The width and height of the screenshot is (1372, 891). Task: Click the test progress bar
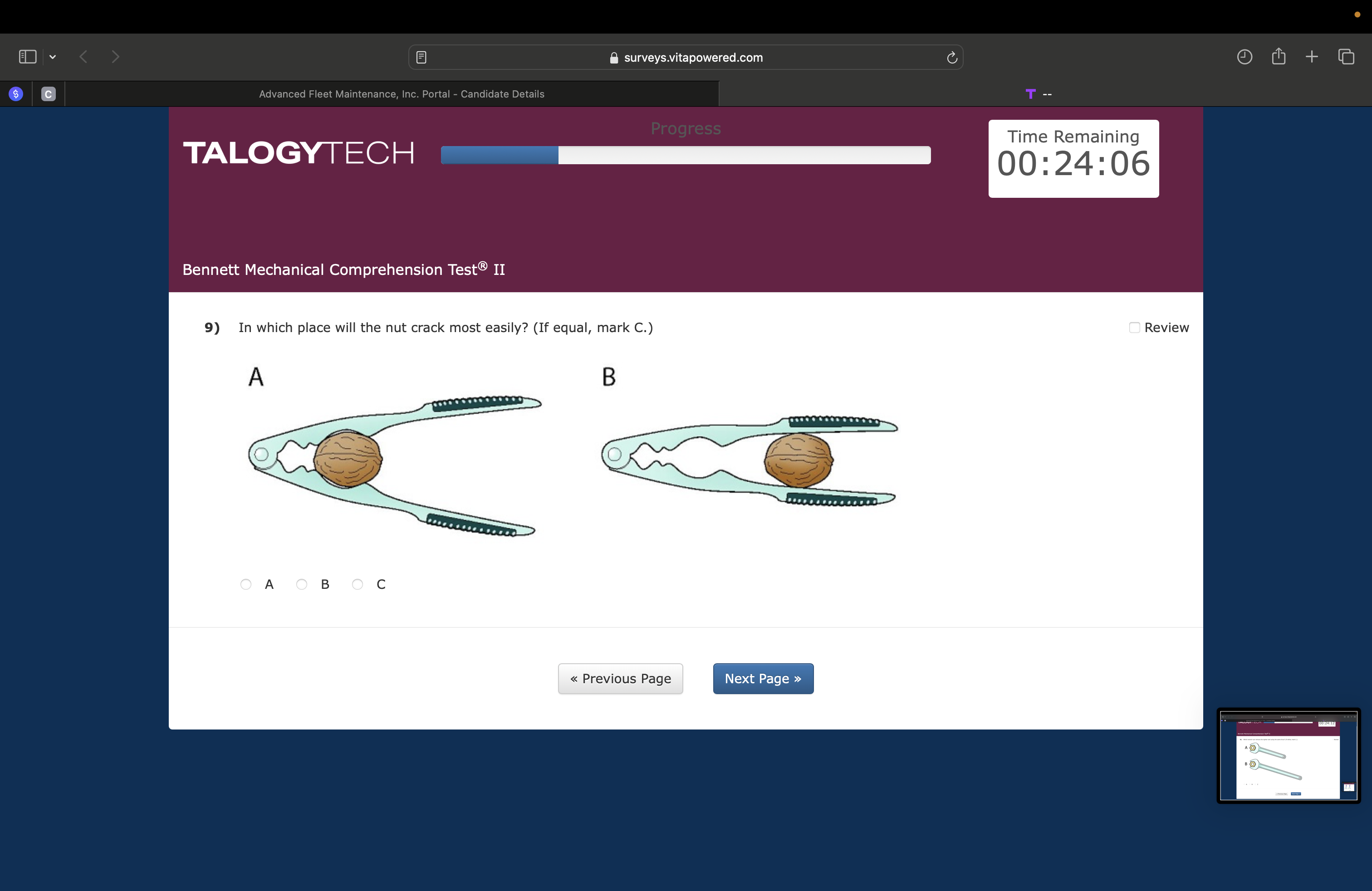coord(686,155)
